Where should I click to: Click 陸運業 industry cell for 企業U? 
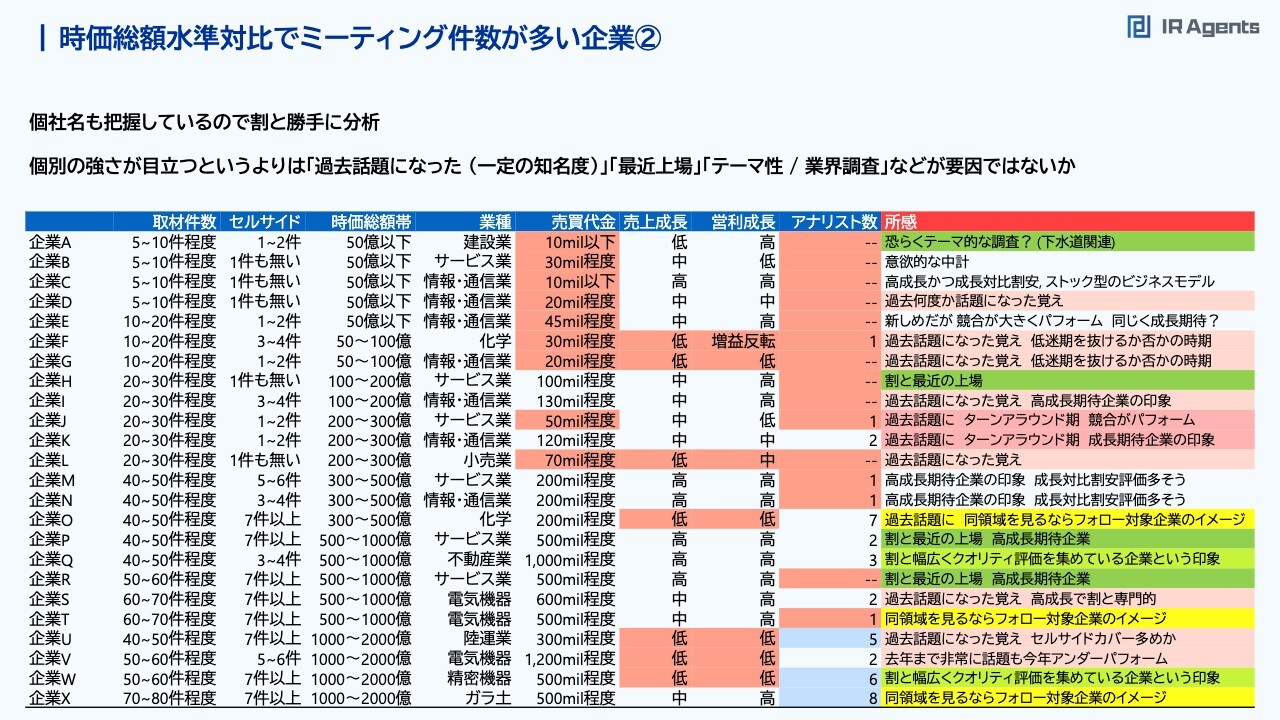(x=486, y=638)
